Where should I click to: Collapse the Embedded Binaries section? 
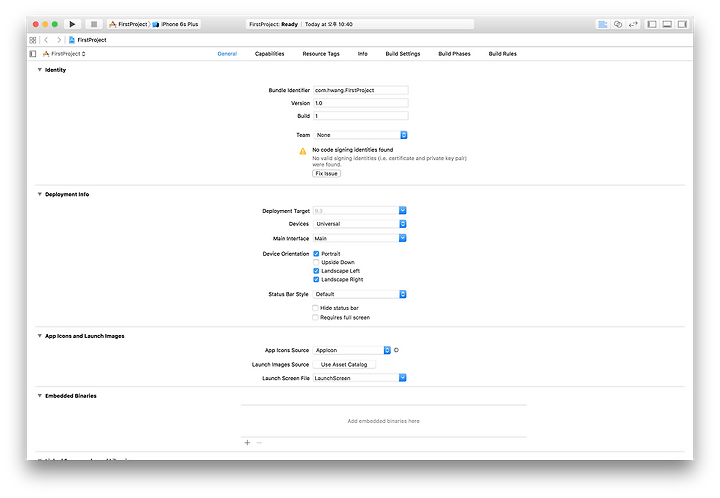(39, 396)
